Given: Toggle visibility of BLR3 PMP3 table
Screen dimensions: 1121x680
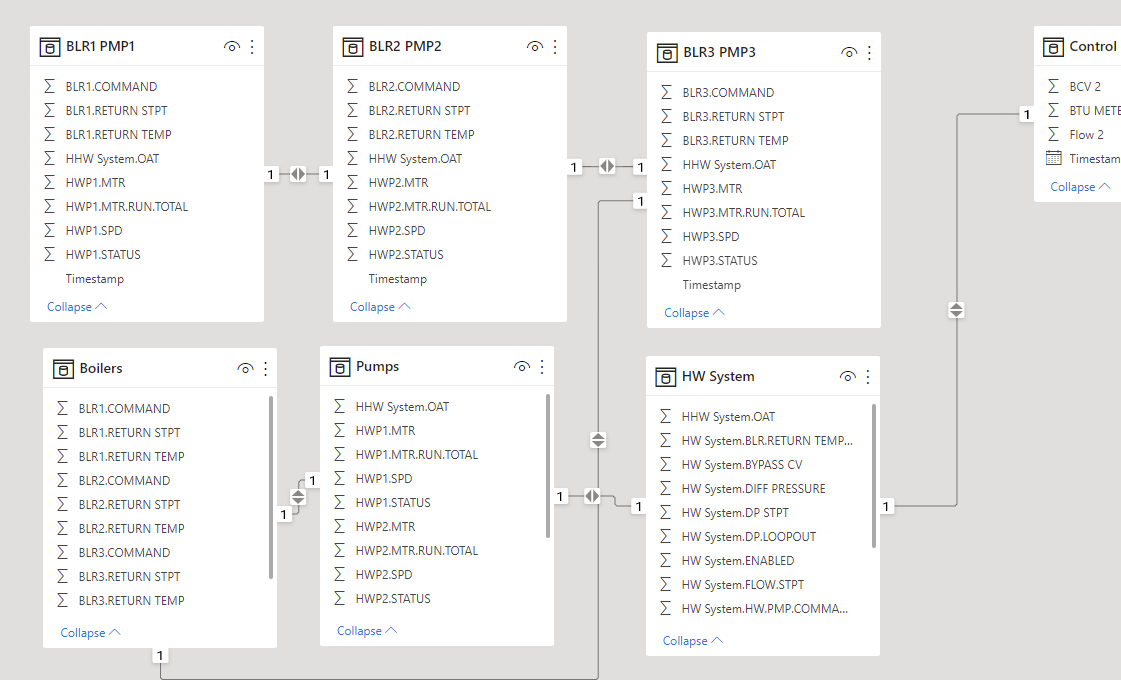Looking at the screenshot, I should pos(849,53).
